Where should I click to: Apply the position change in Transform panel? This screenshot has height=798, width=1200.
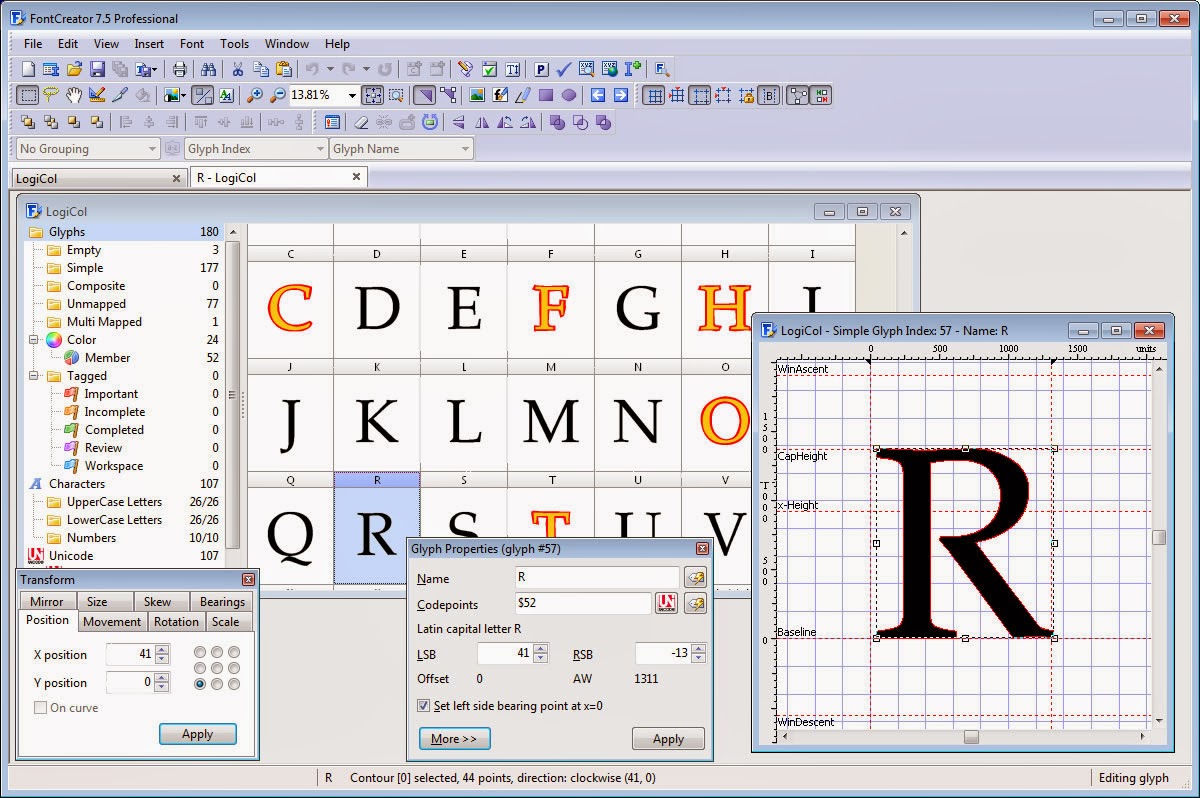pos(197,734)
